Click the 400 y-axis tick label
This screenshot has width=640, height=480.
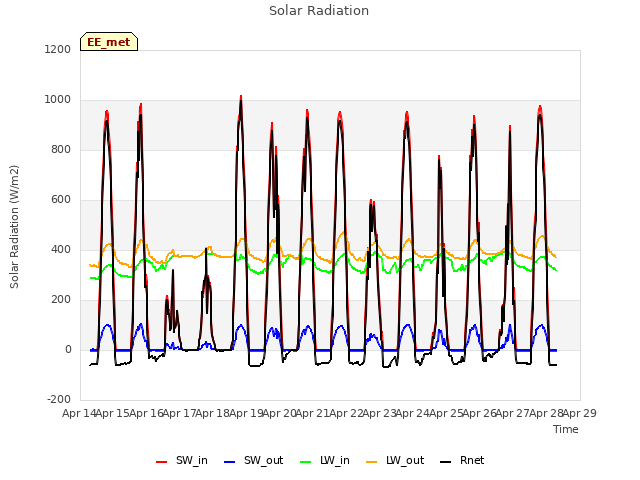coord(61,249)
